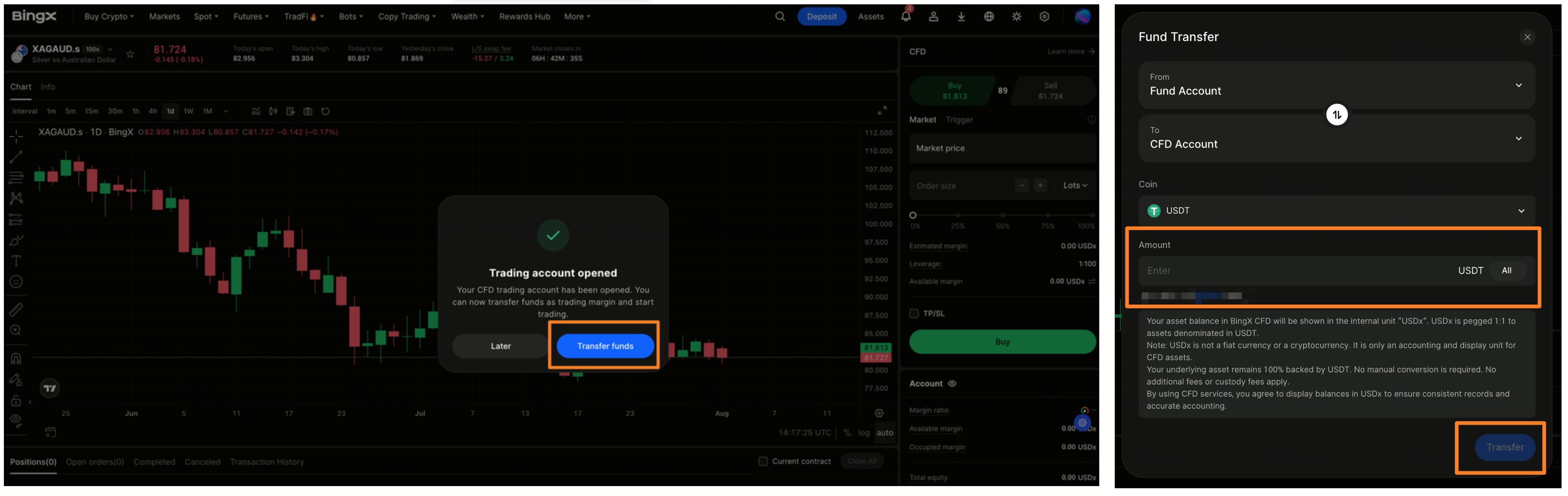Click the All amount button
This screenshot has width=1568, height=496.
click(1506, 271)
